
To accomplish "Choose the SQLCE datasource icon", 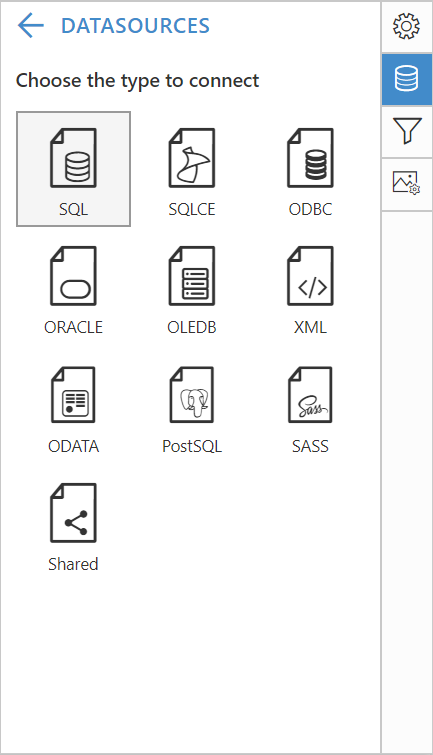I will [x=192, y=158].
